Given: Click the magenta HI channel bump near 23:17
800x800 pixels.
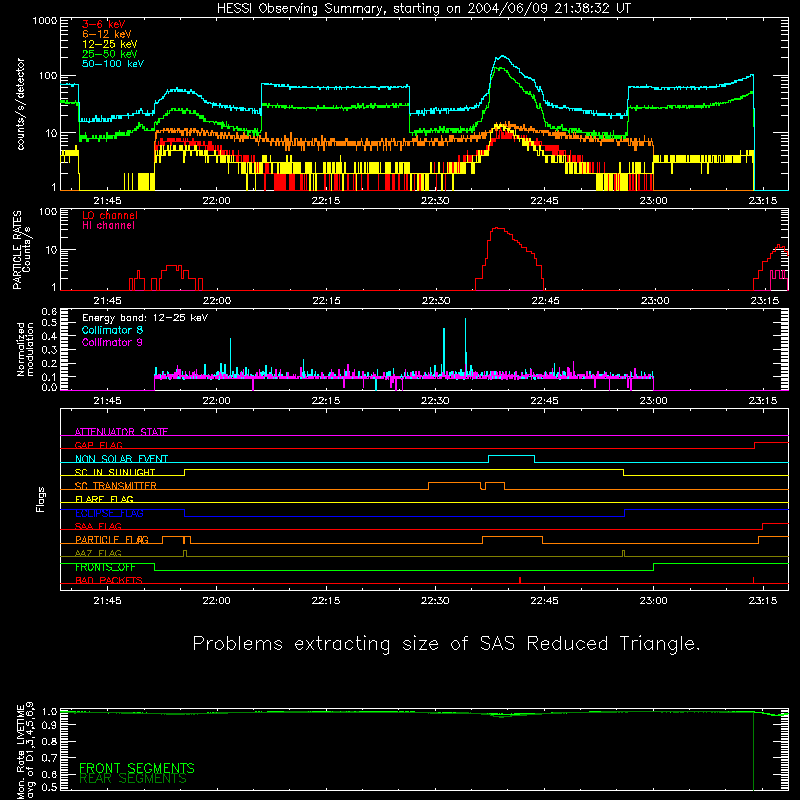Looking at the screenshot, I should coord(779,274).
